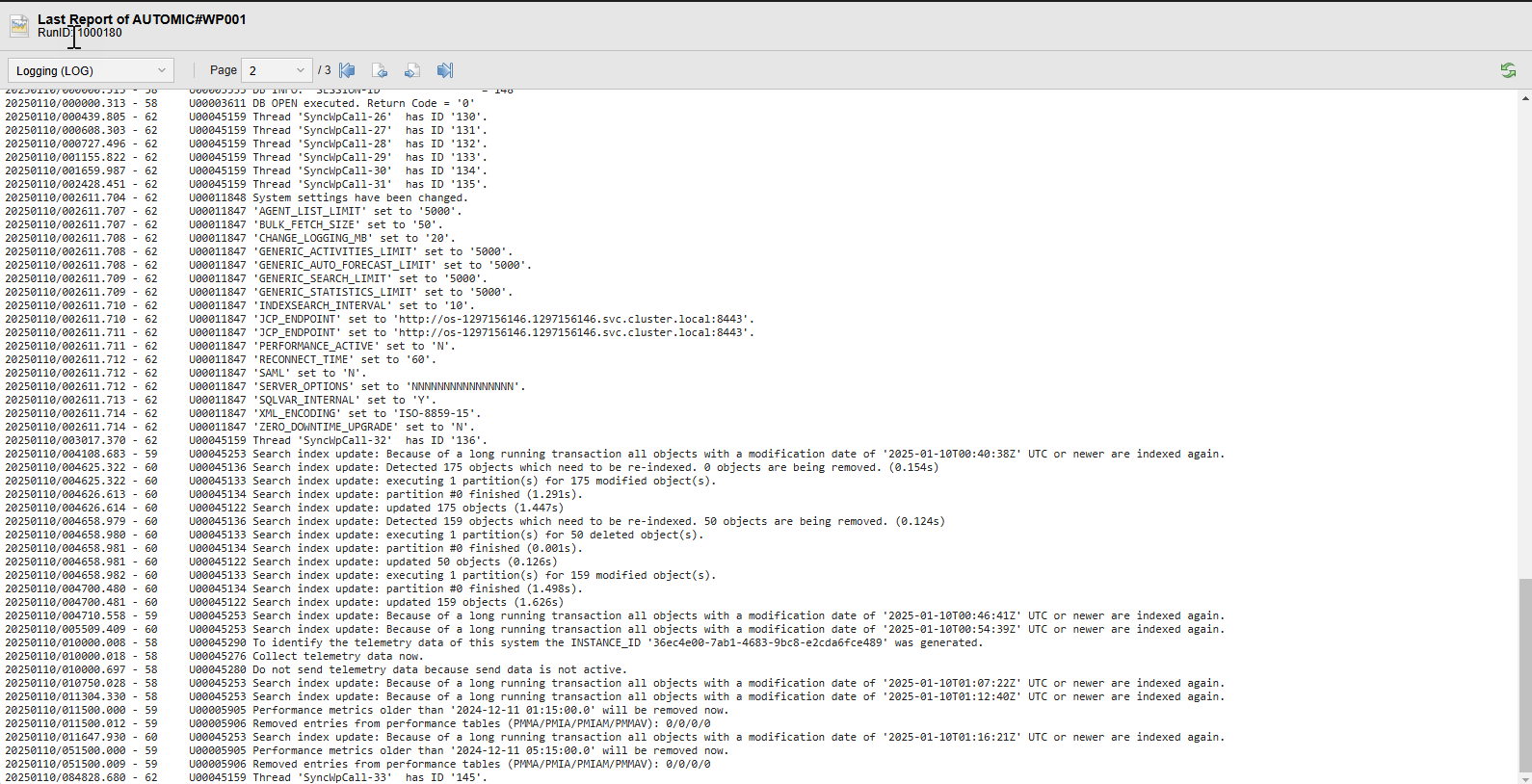The image size is (1532, 784).
Task: Go to the previous report page
Action: coord(380,70)
